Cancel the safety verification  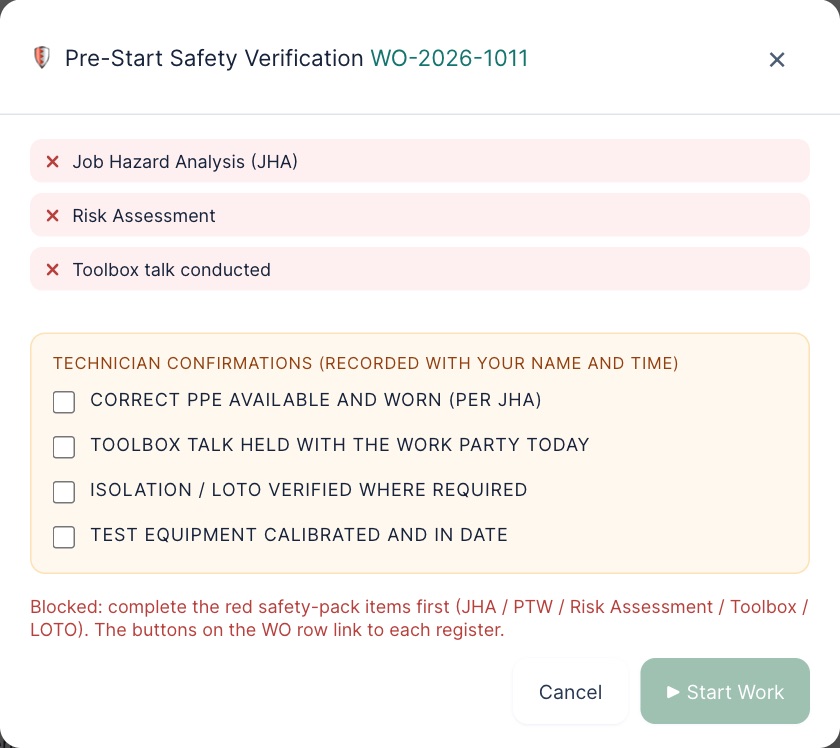tap(570, 692)
